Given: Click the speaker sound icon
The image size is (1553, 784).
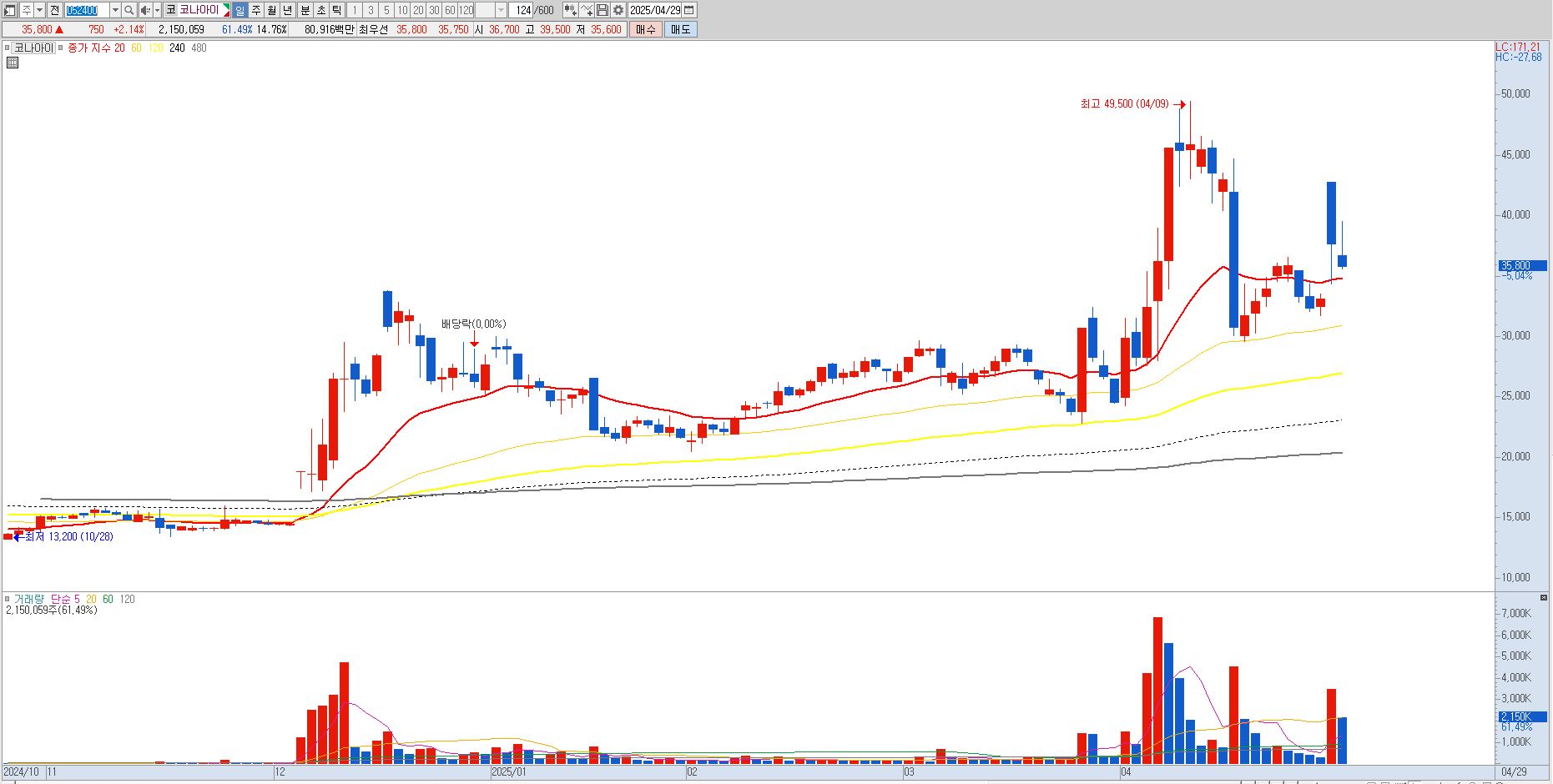Looking at the screenshot, I should [145, 10].
